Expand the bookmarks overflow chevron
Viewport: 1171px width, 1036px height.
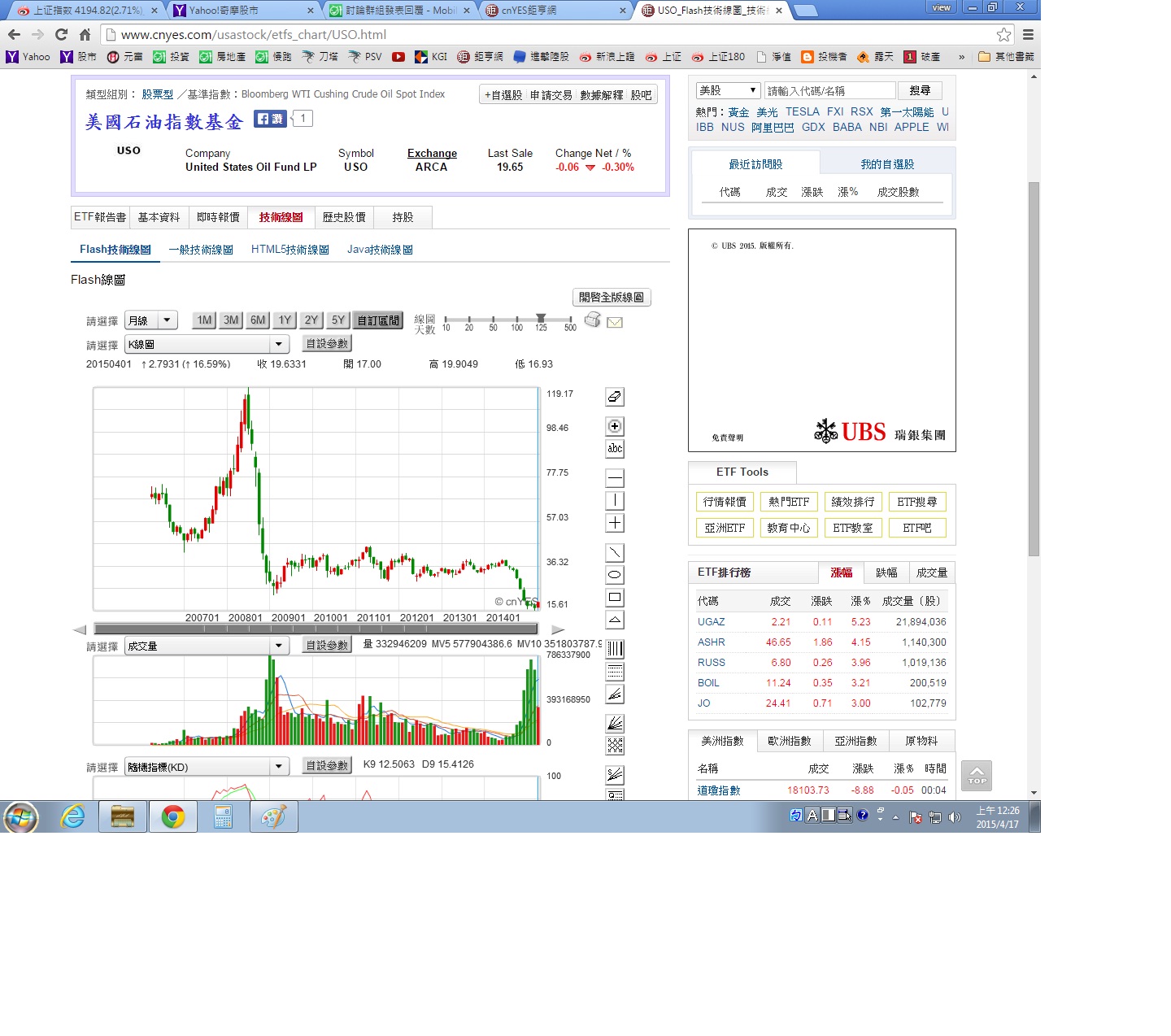click(x=962, y=57)
